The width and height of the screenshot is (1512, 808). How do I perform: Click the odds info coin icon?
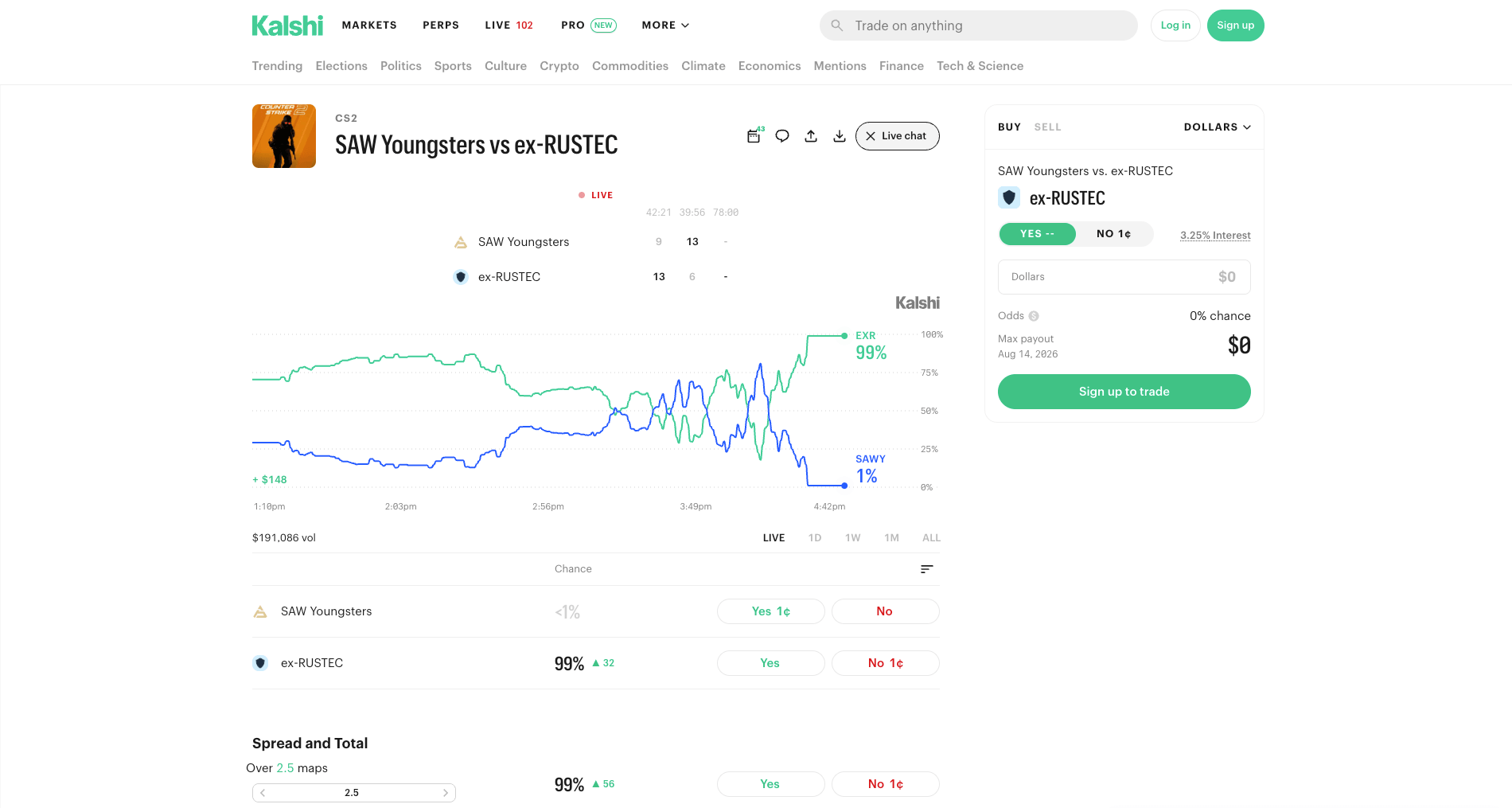(1034, 316)
